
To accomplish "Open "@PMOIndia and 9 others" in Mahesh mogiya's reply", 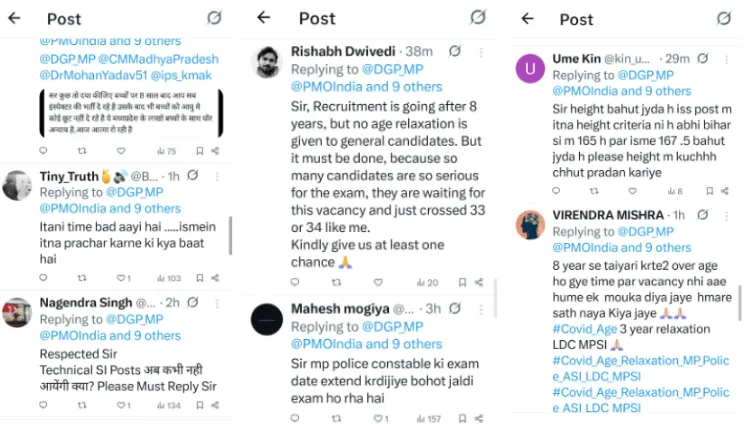I will pyautogui.click(x=366, y=344).
